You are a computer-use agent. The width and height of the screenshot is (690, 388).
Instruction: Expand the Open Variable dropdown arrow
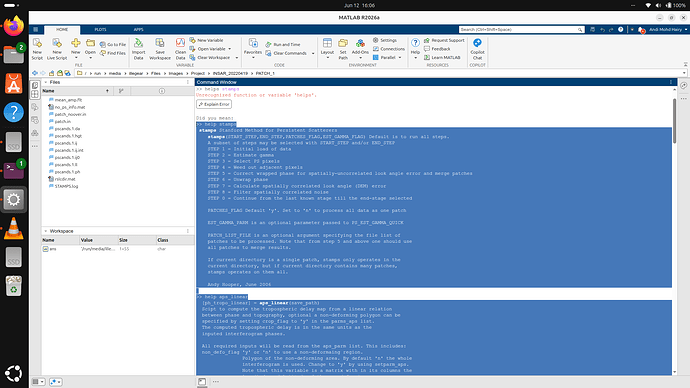pos(229,49)
